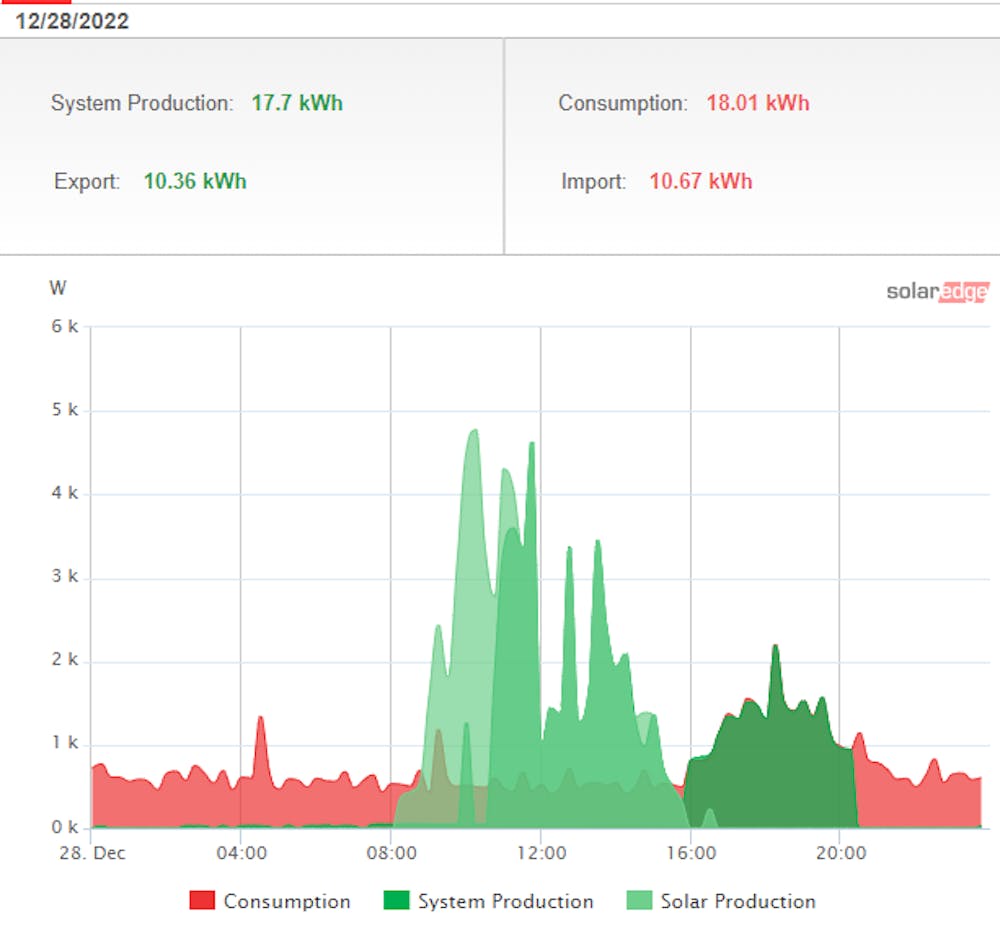Click the 04:00 x-axis label

coord(241,853)
